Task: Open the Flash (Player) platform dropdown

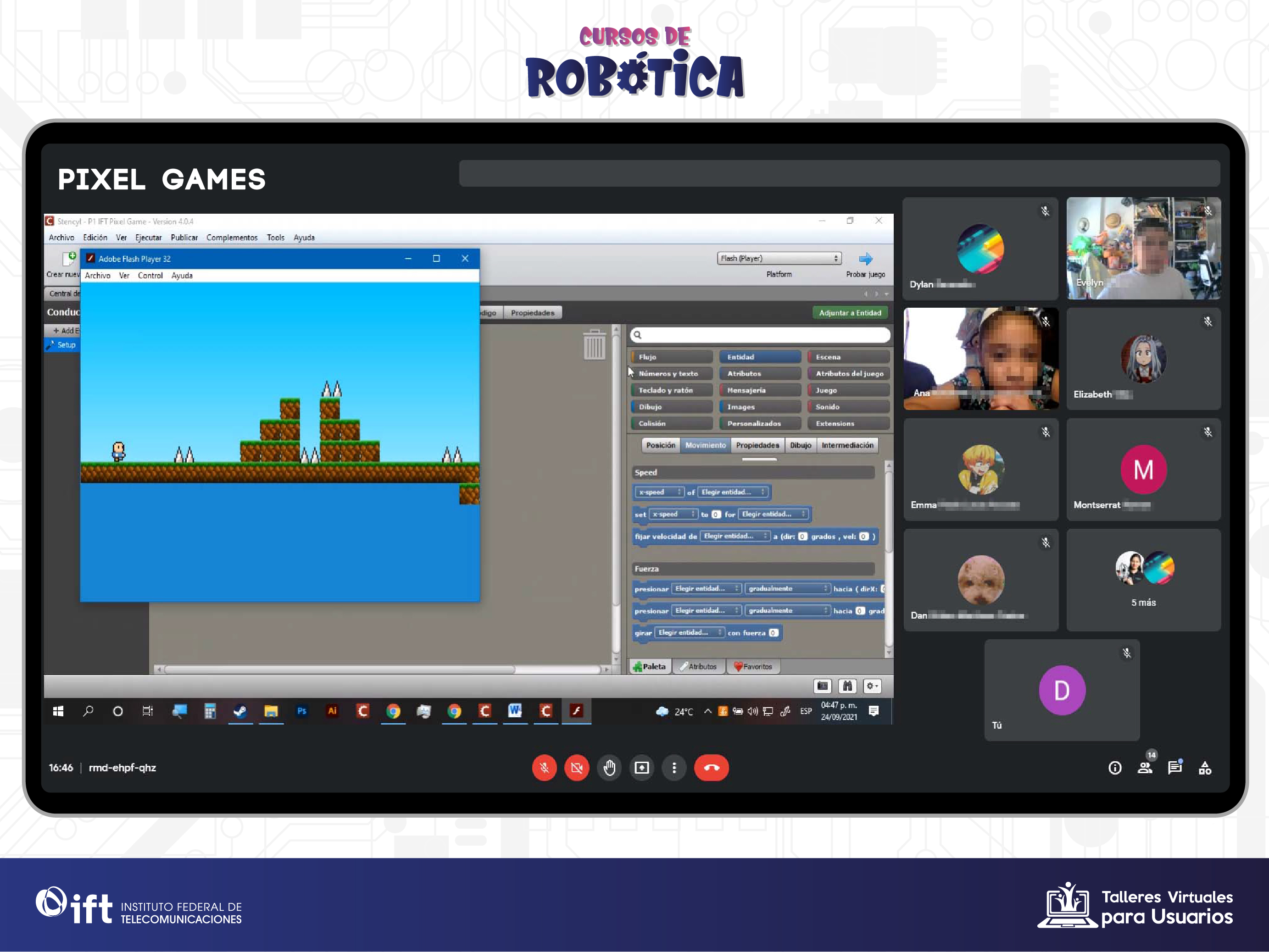Action: (x=779, y=259)
